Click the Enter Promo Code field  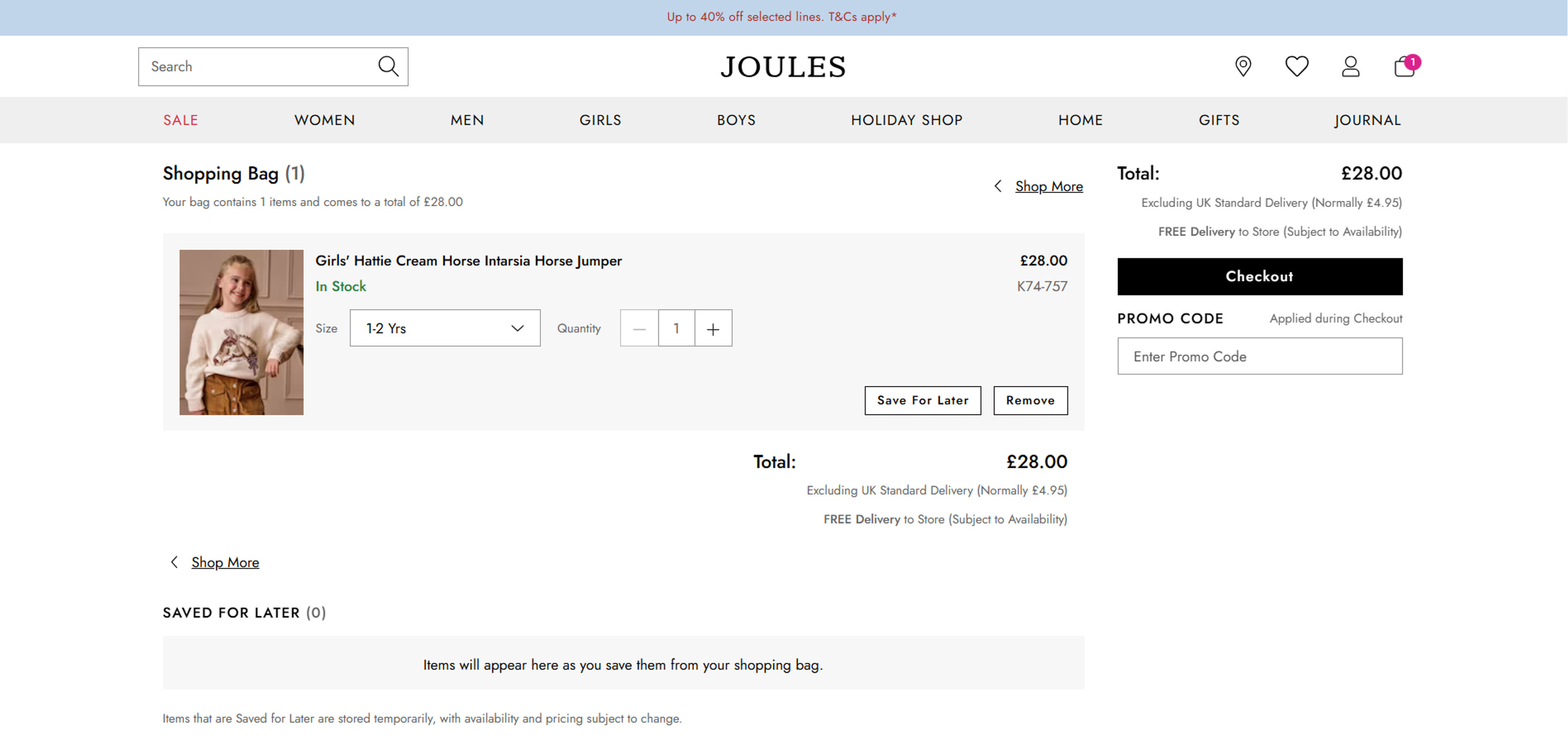[1260, 356]
